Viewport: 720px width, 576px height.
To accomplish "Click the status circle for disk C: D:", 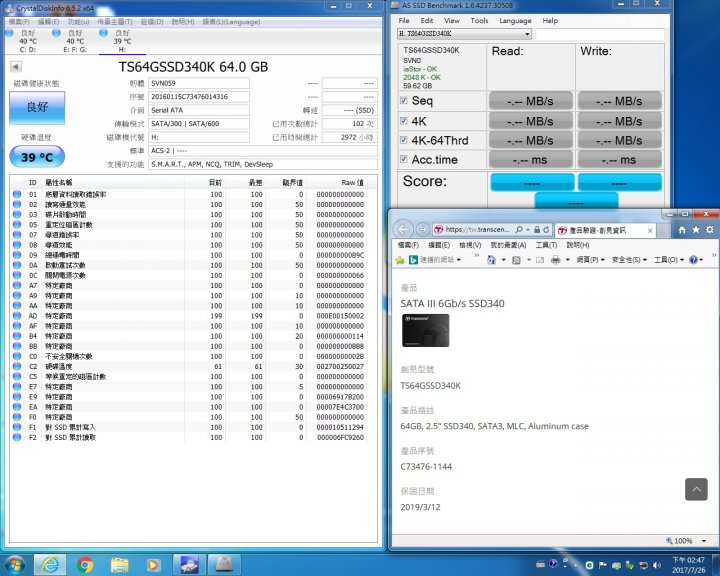I will click(x=9, y=33).
